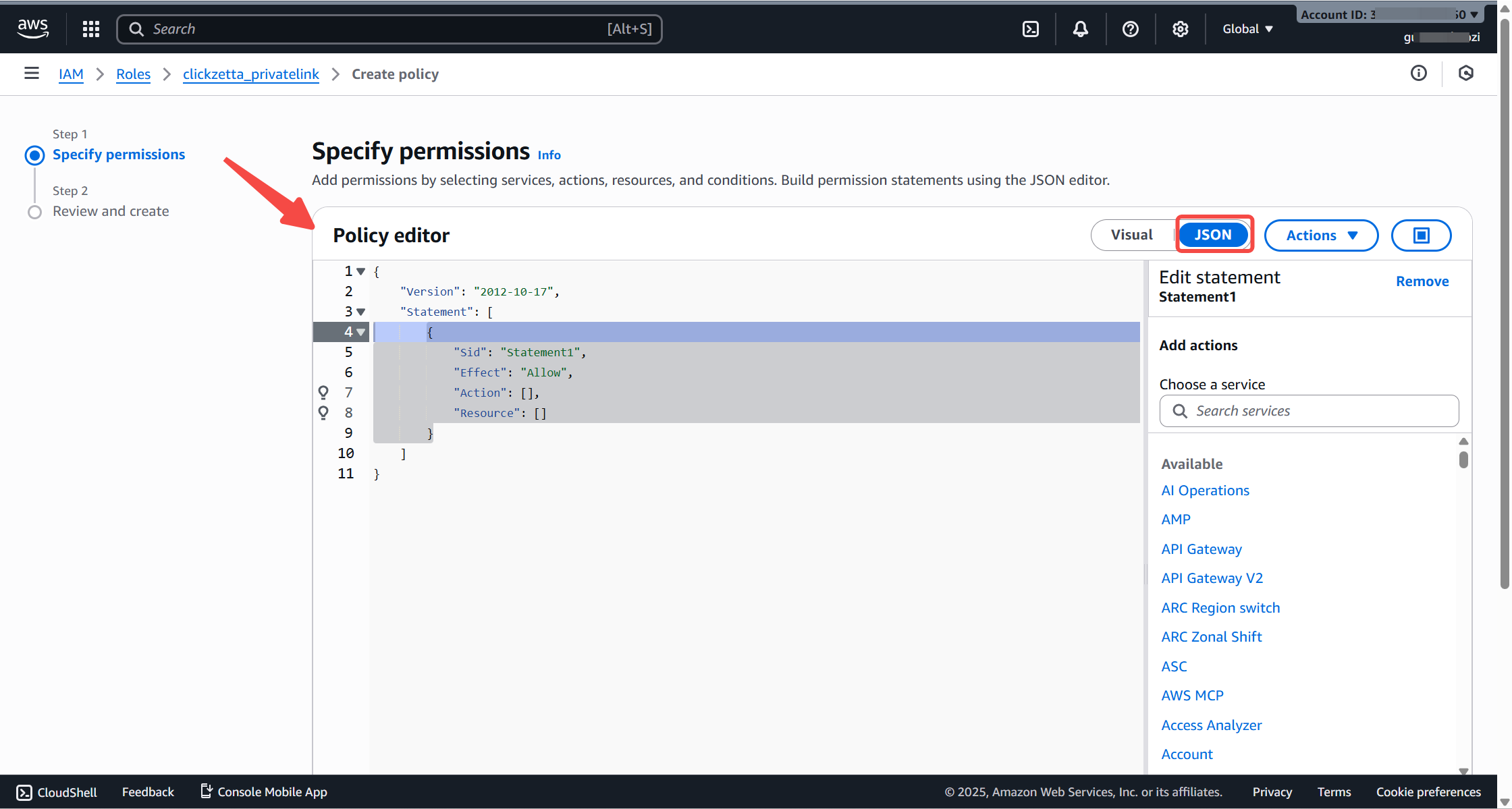This screenshot has height=809, width=1512.
Task: Click the line 7 lightbulb suggestion icon
Action: [323, 392]
